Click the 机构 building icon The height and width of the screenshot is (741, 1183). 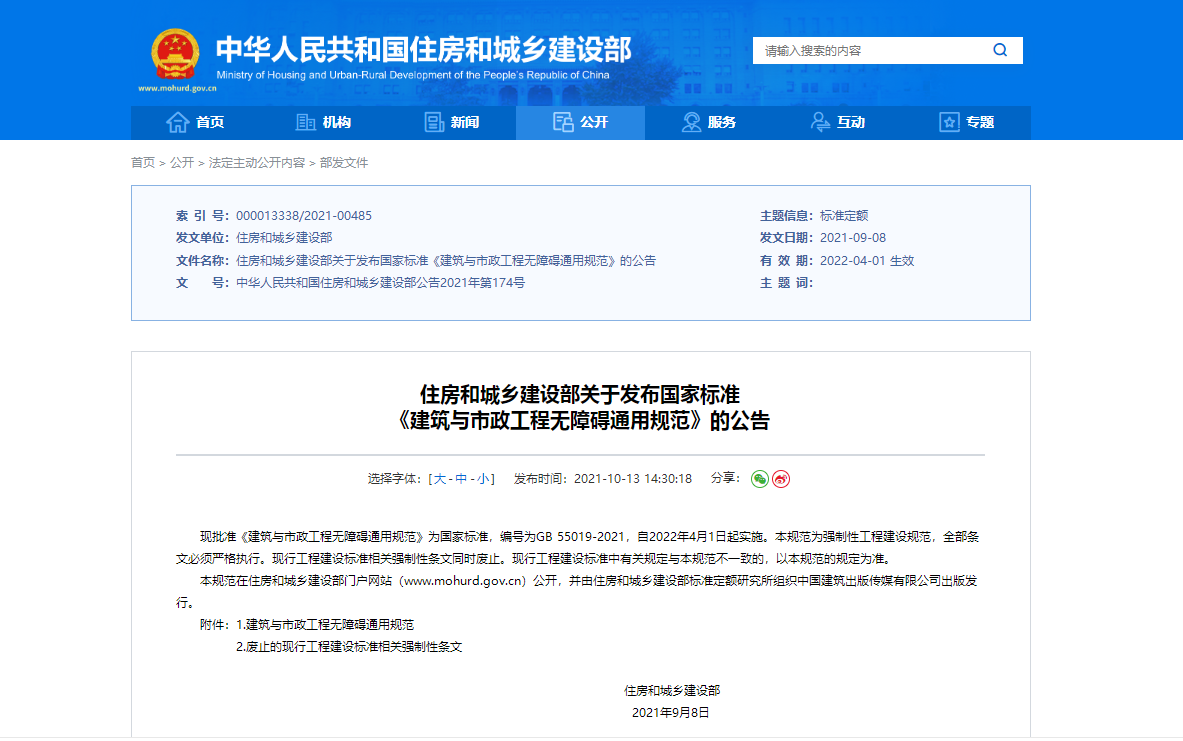tap(306, 122)
